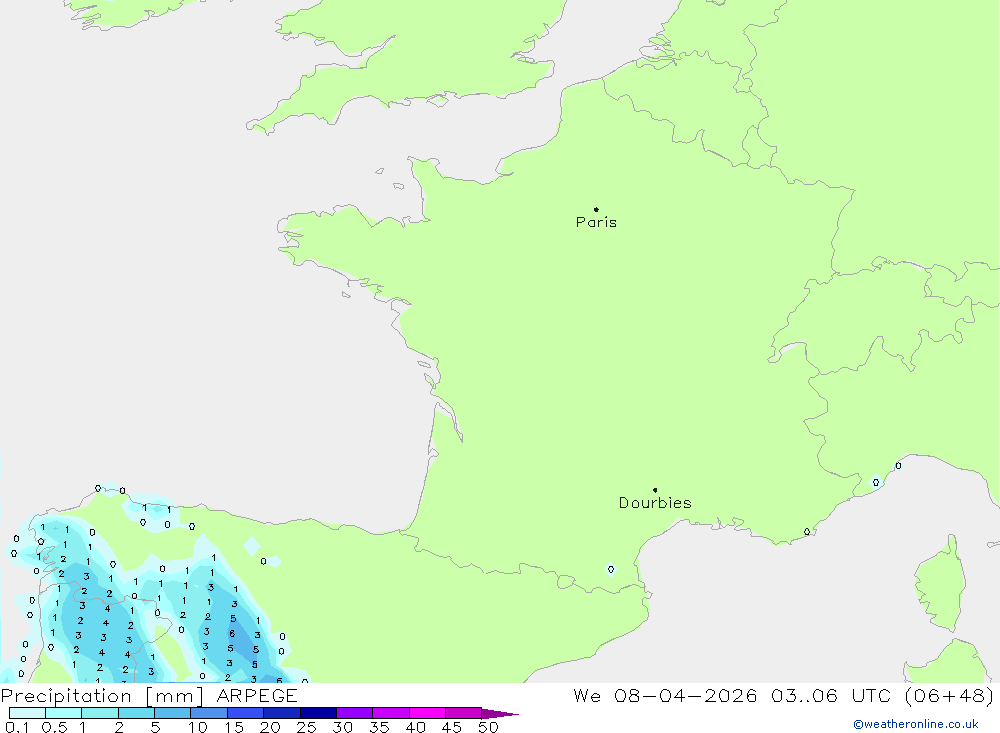Viewport: 1000px width, 733px height.
Task: Click the legend arrow tip above 50
Action: click(500, 713)
